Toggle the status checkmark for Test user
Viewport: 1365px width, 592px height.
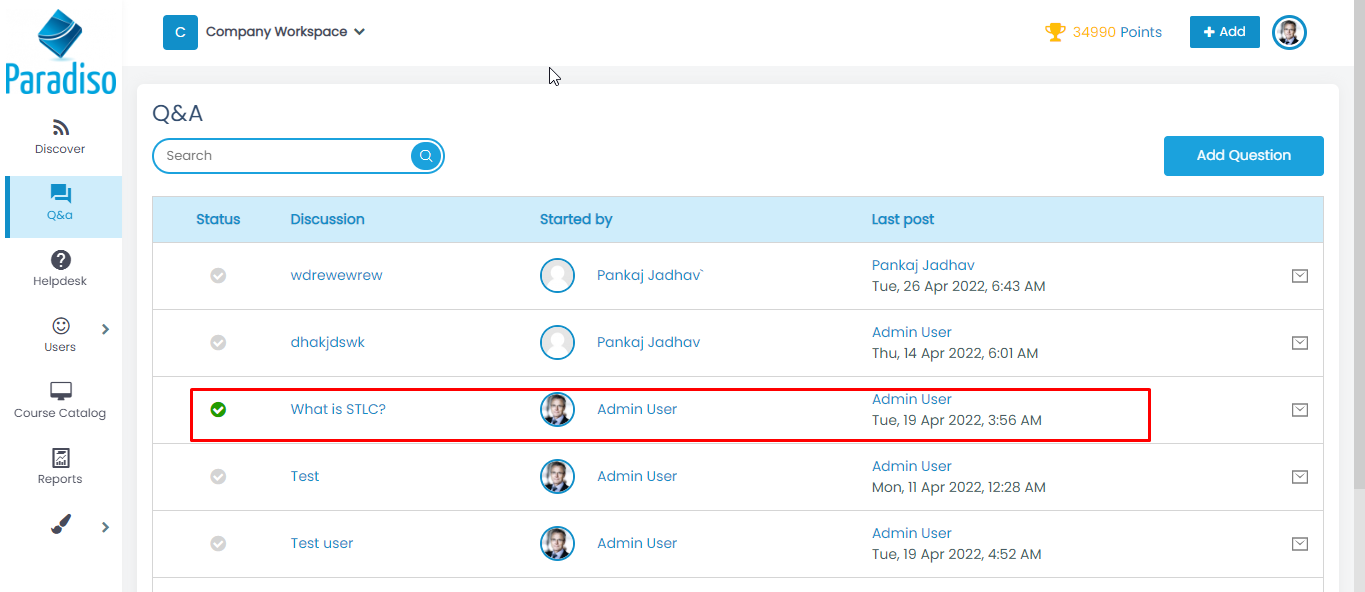tap(218, 543)
